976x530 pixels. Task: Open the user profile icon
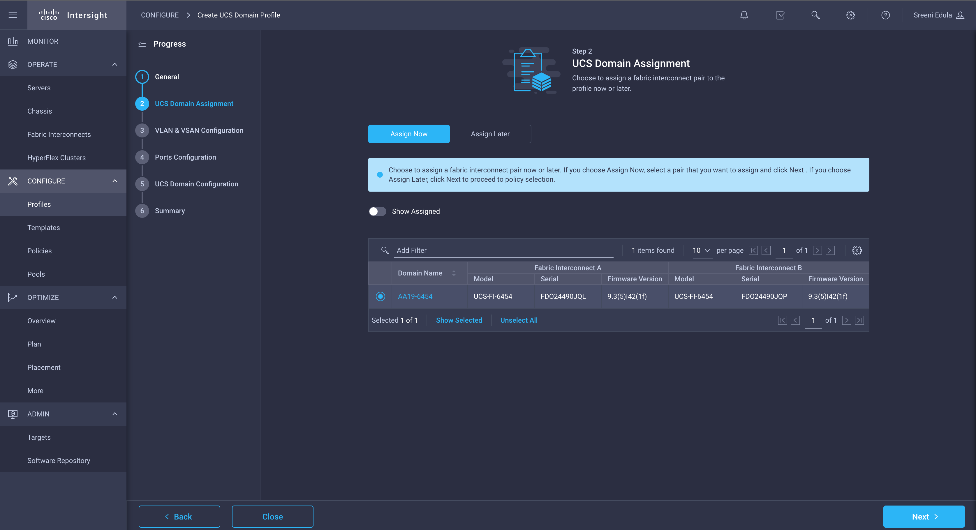960,15
